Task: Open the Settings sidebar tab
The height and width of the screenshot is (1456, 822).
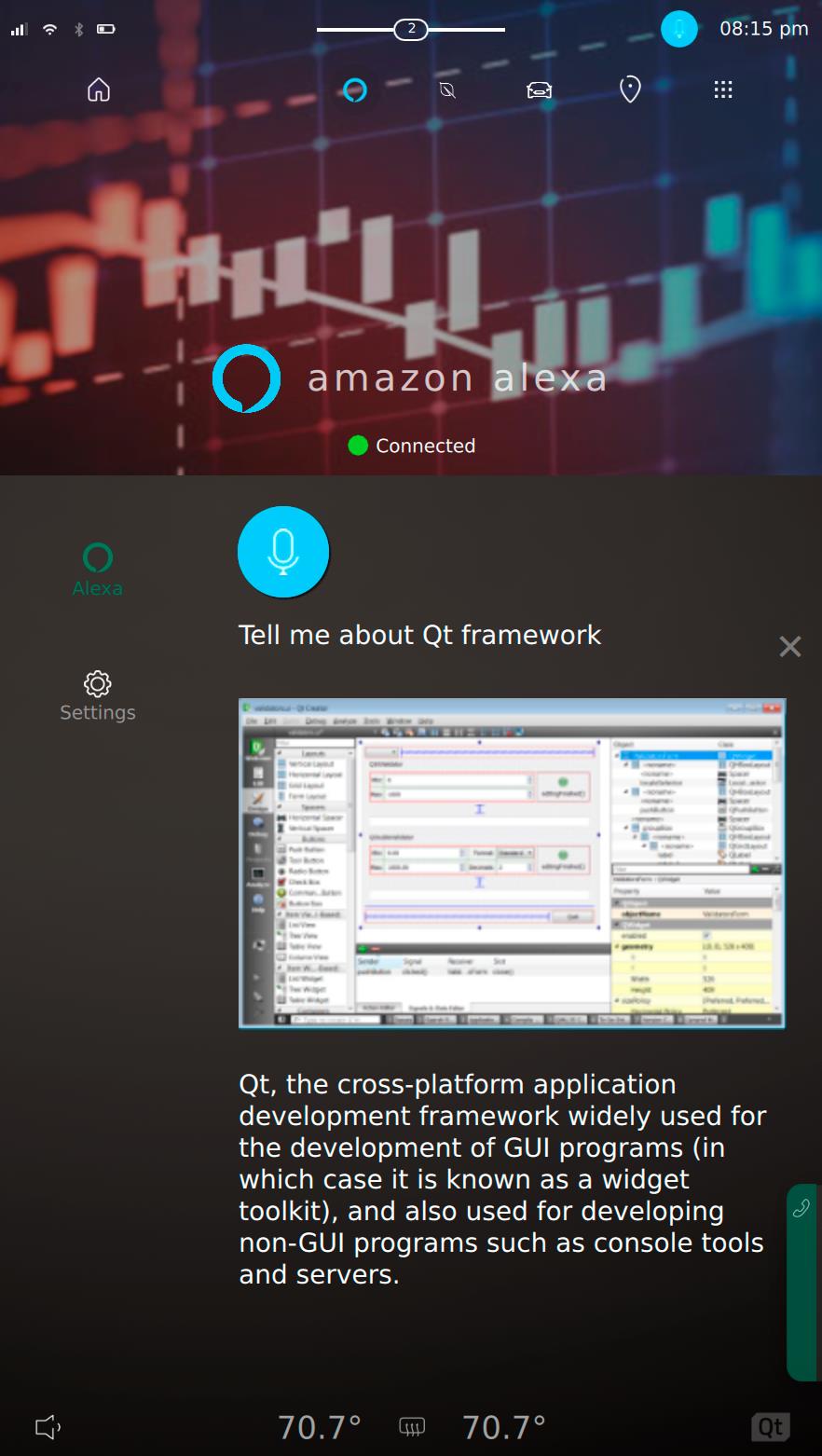Action: pos(98,695)
